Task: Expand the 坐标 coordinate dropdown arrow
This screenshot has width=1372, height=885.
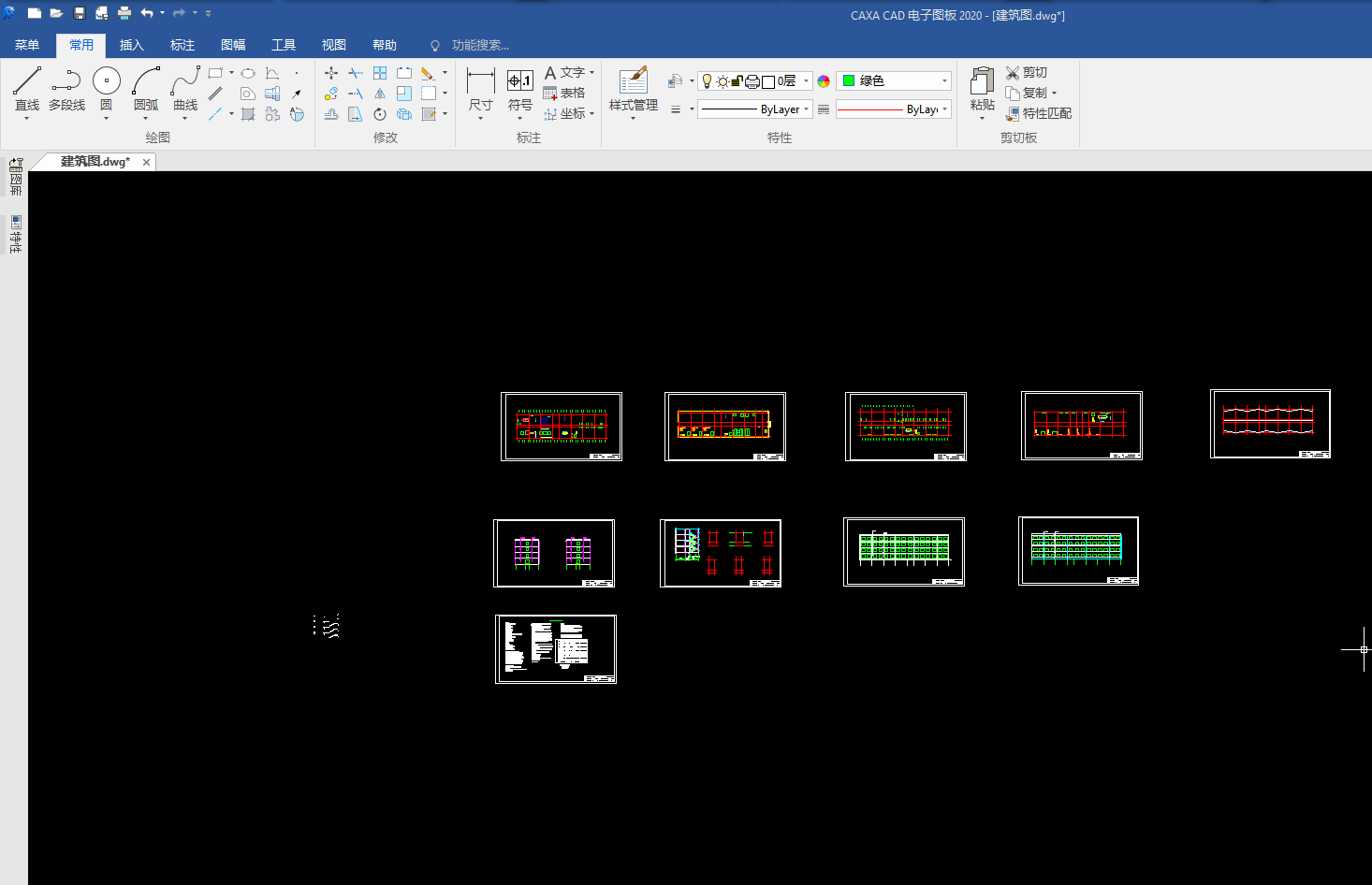Action: [592, 114]
